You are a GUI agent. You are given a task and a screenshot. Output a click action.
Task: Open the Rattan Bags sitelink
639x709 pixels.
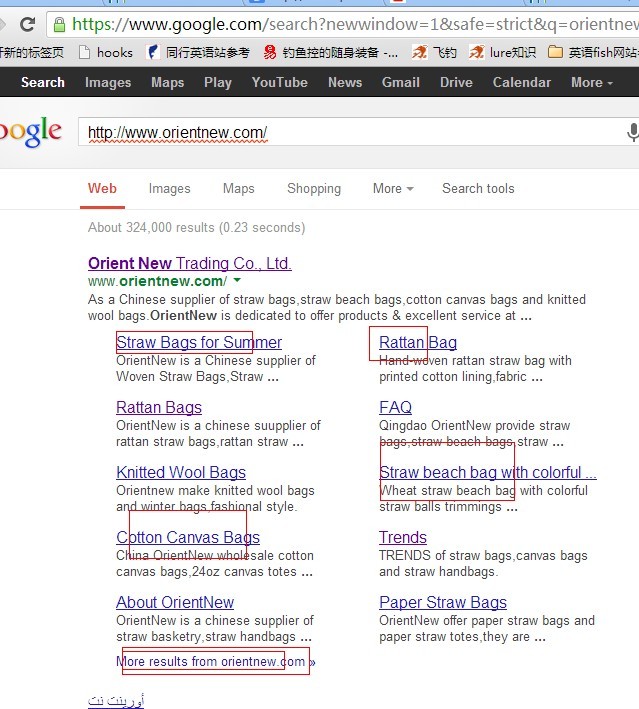click(159, 407)
